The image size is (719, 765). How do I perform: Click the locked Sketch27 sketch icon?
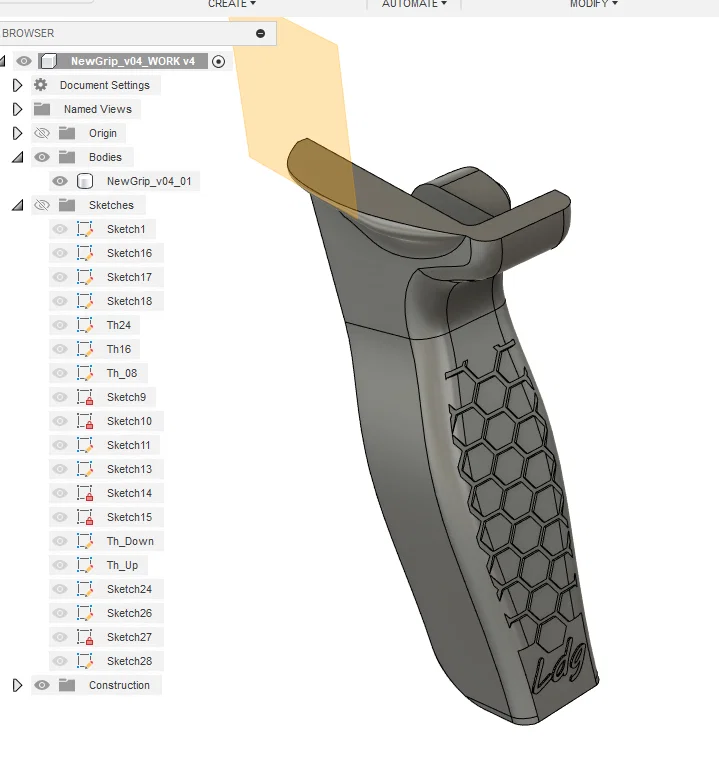(85, 637)
